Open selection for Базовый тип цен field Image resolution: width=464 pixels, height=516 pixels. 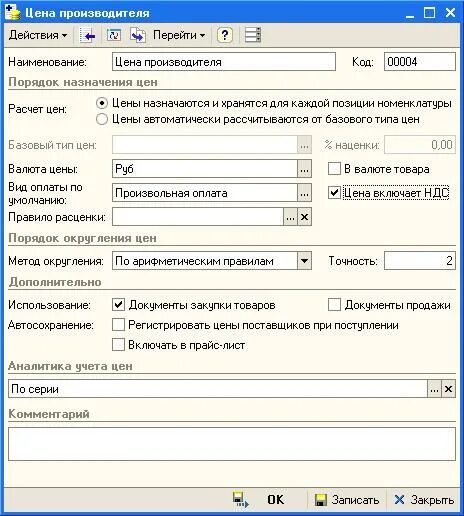pos(304,145)
